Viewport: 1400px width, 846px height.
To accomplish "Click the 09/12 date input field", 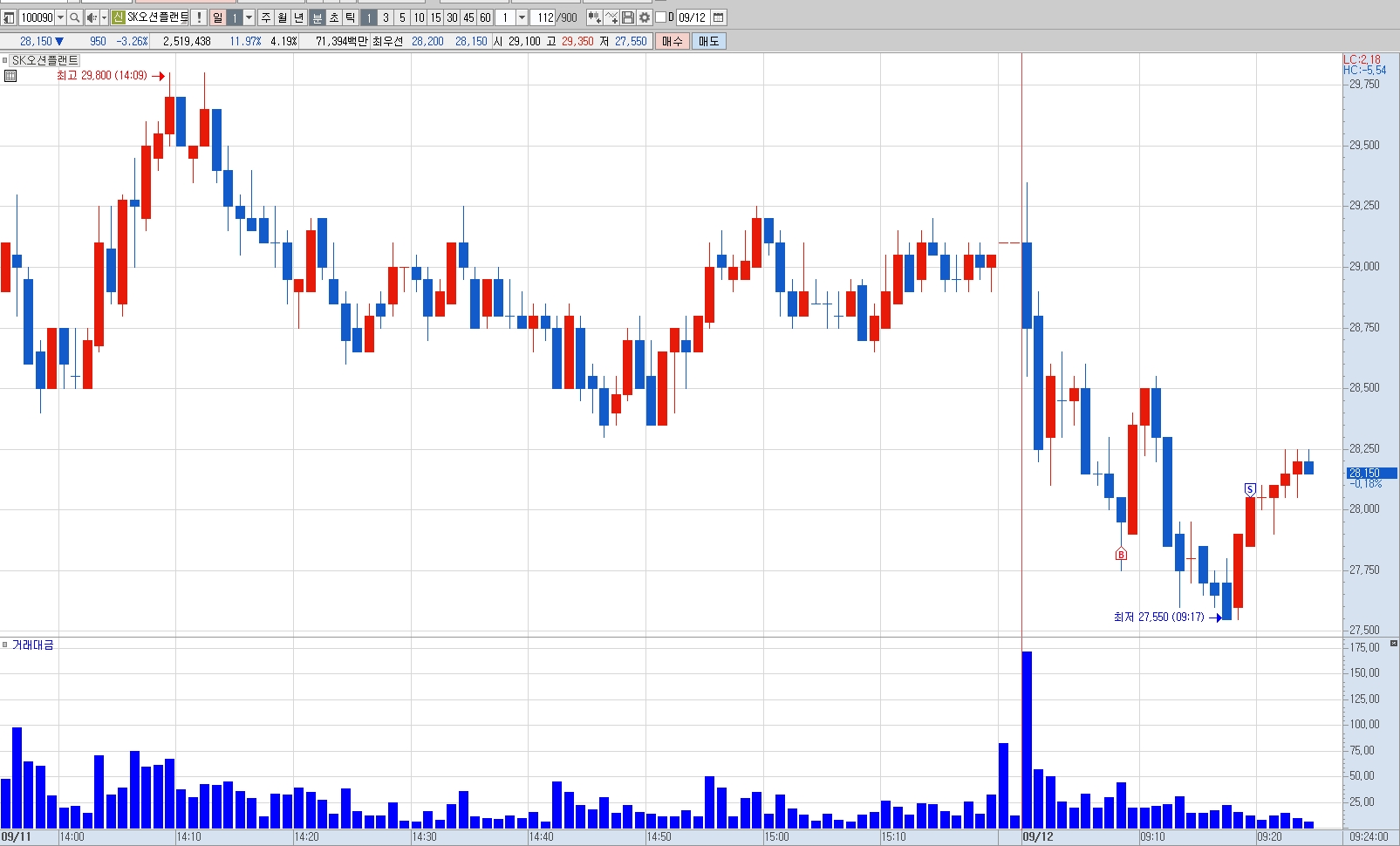I will [693, 17].
